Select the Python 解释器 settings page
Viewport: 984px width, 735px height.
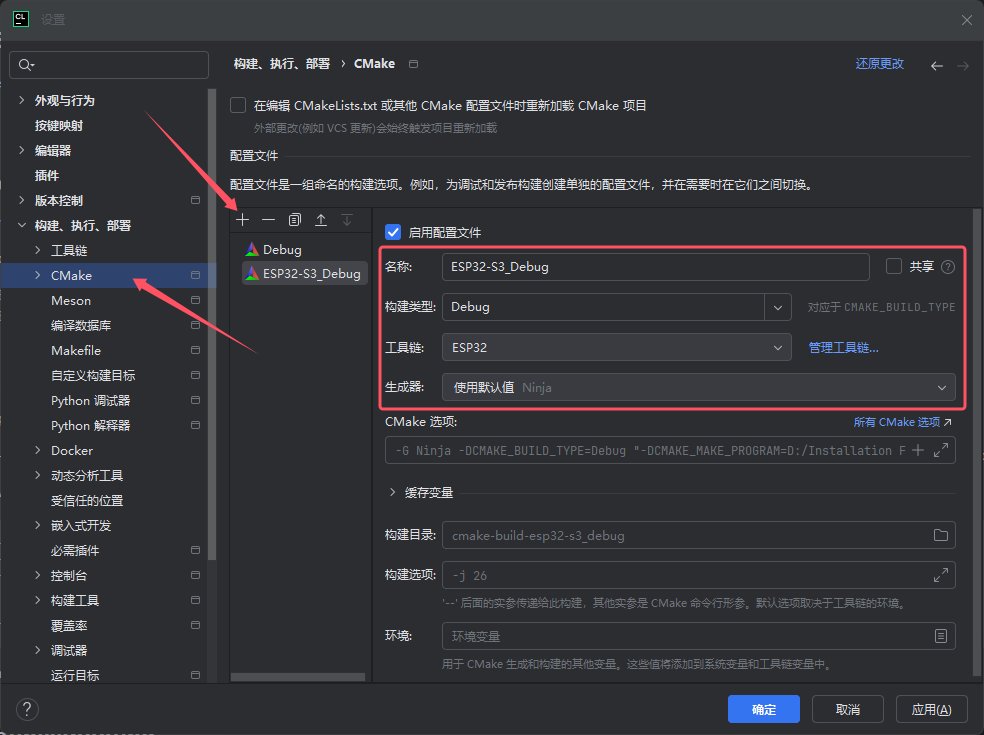(90, 426)
